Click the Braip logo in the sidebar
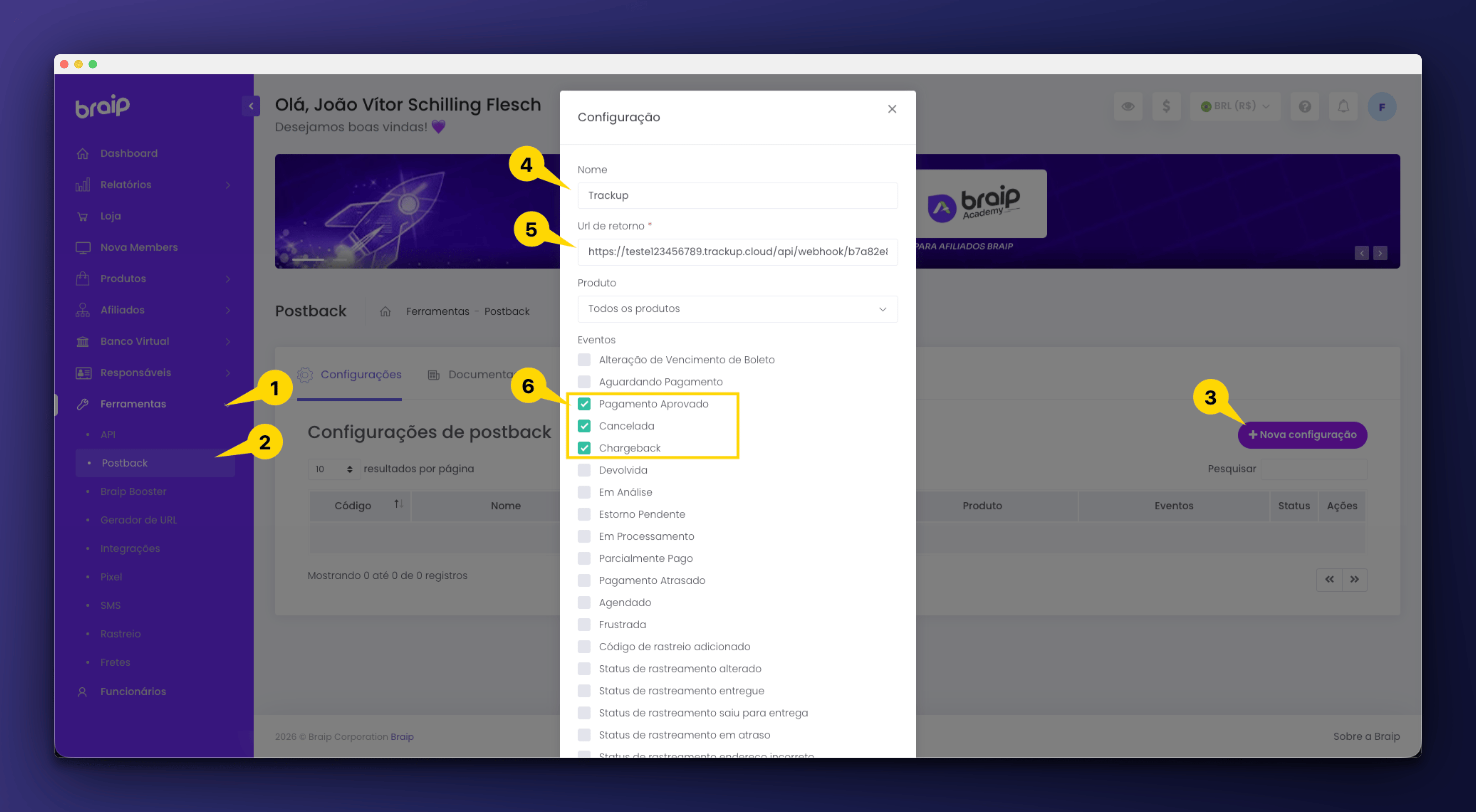This screenshot has height=812, width=1476. coord(103,106)
